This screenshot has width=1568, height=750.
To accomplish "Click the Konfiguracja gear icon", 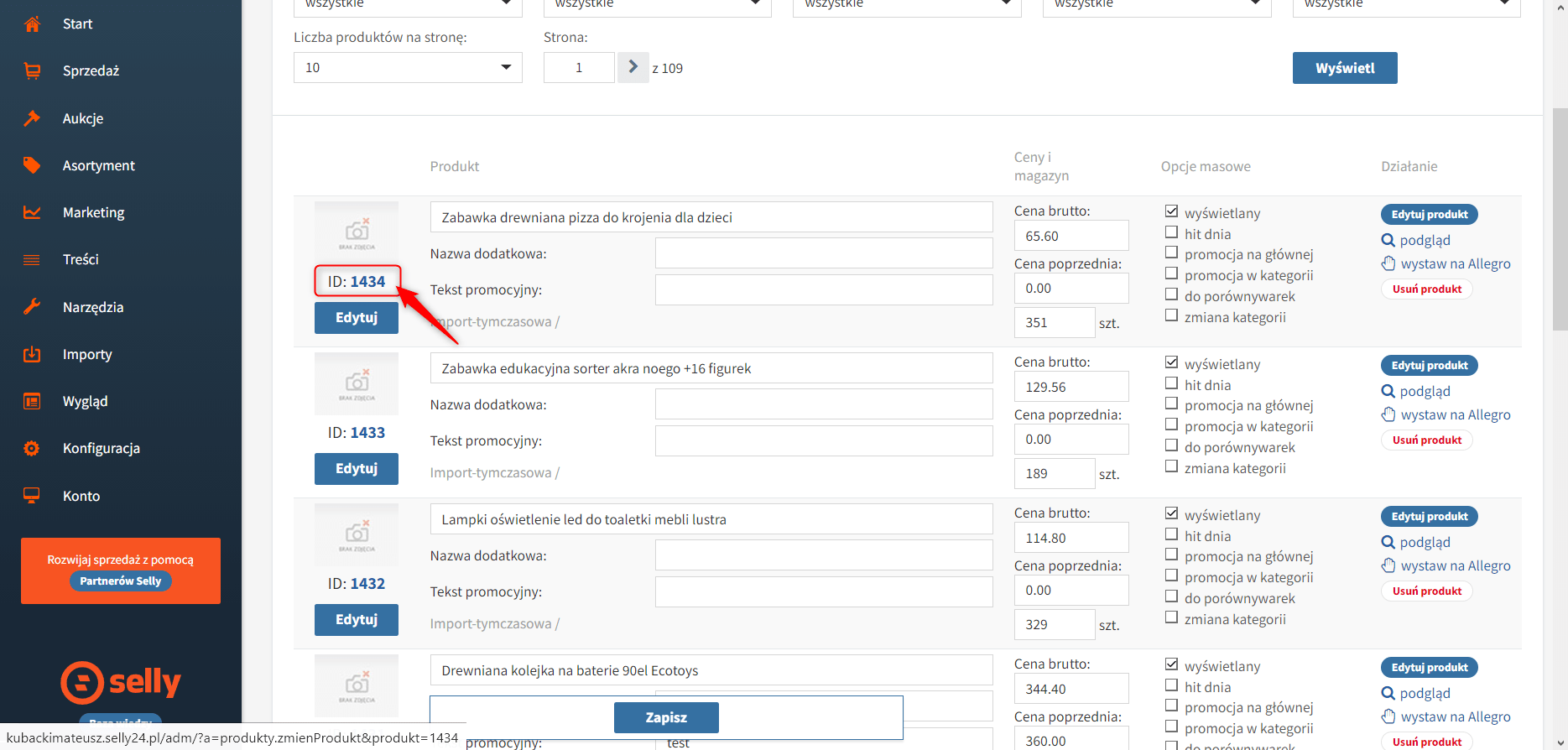I will (x=32, y=448).
